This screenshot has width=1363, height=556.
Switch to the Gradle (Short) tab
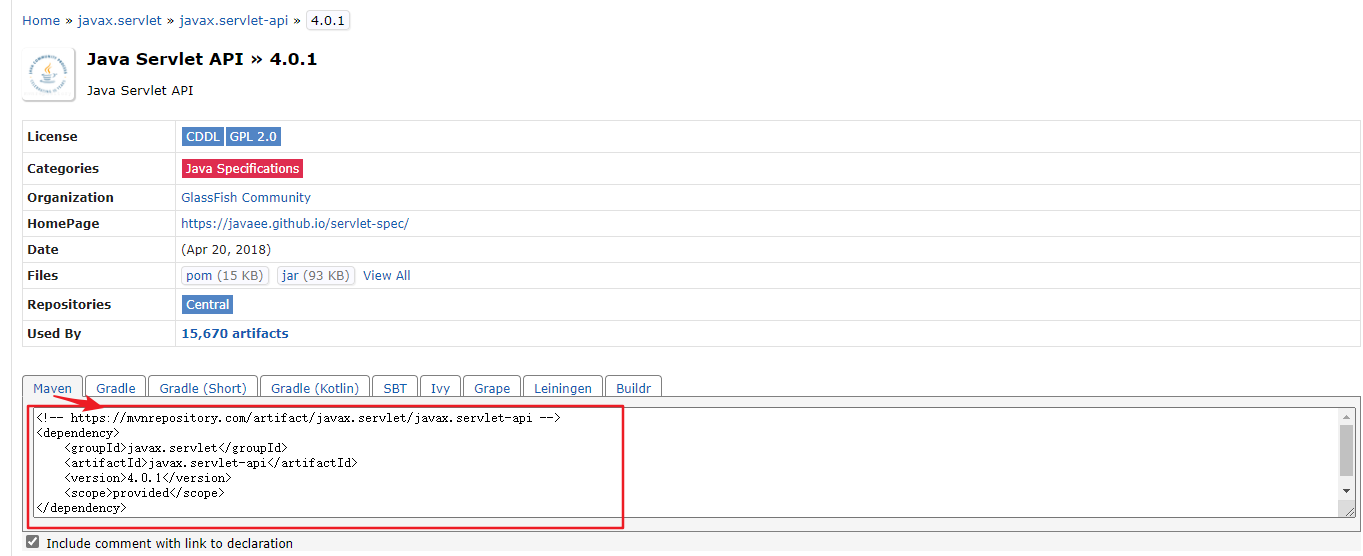203,388
